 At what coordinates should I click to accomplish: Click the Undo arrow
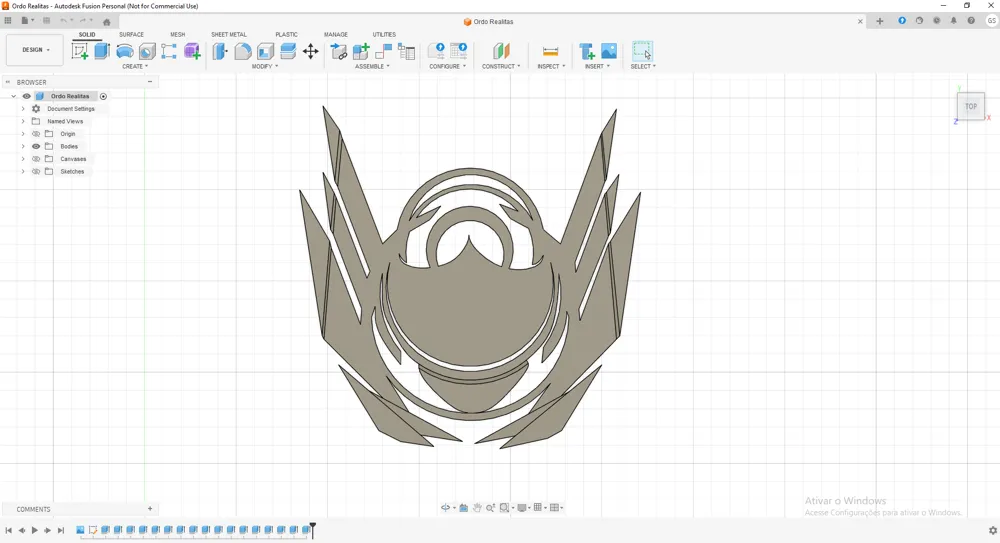pos(64,21)
